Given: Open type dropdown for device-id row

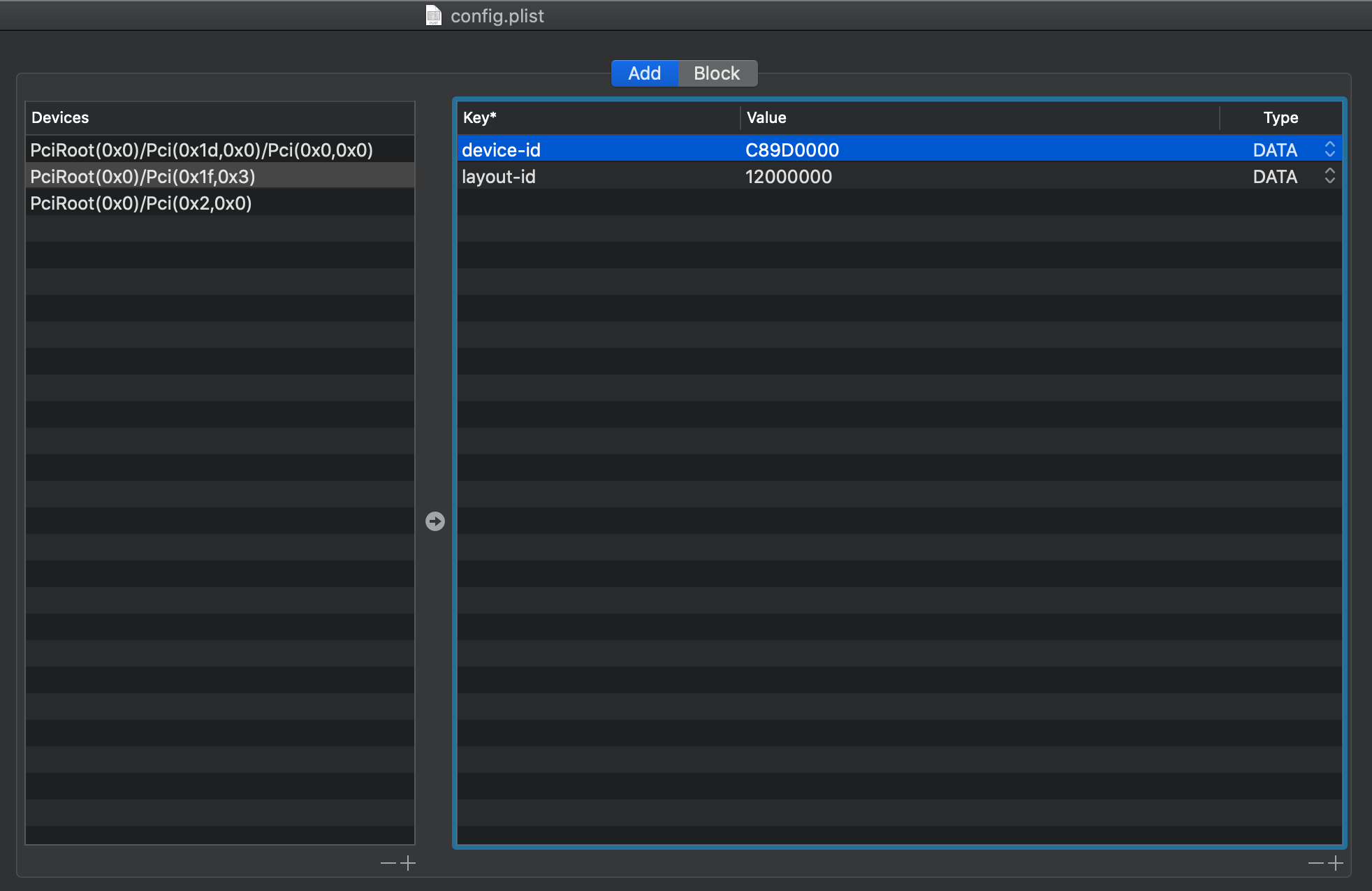Looking at the screenshot, I should pos(1329,150).
